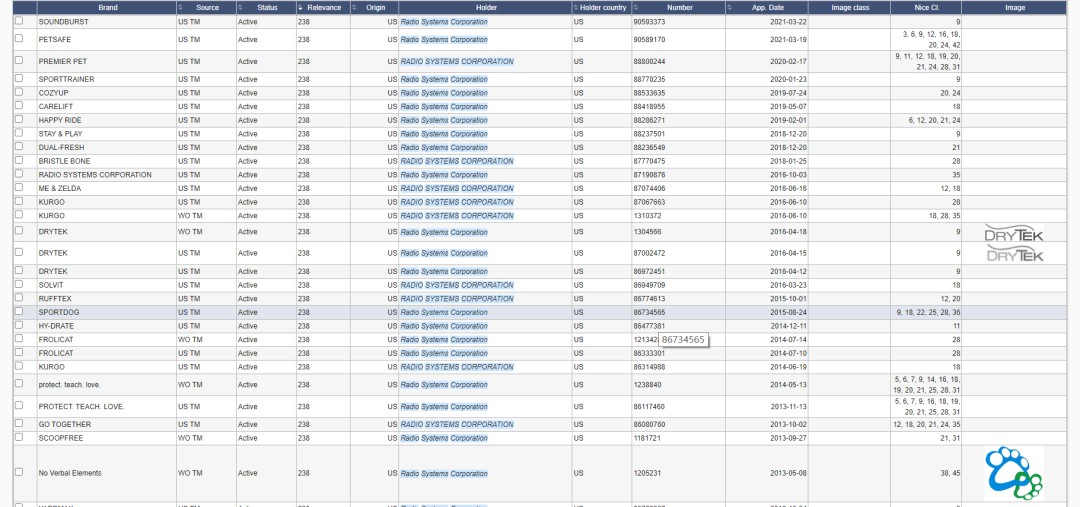Select the RUFFTEX row checkbox
The height and width of the screenshot is (507, 1080).
(19, 298)
